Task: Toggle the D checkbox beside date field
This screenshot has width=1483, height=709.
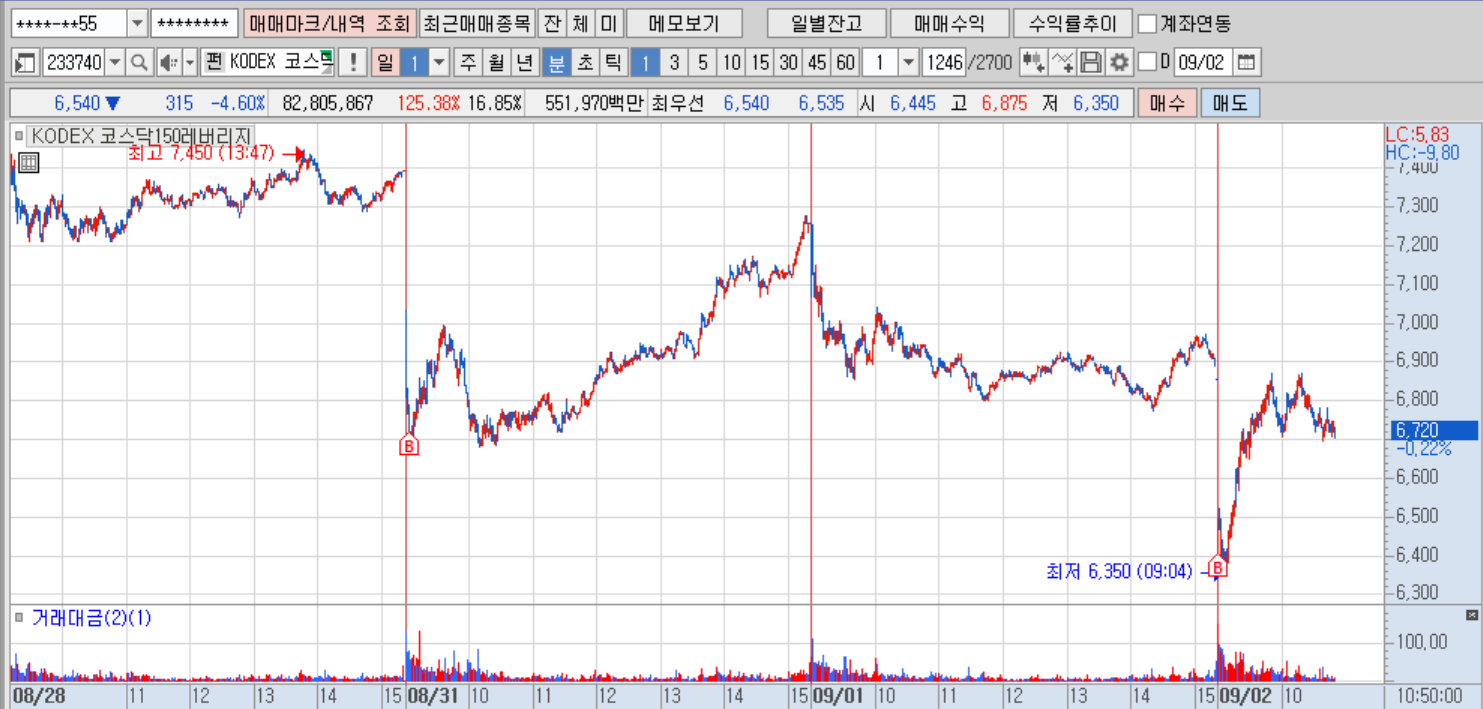Action: [x=1147, y=62]
